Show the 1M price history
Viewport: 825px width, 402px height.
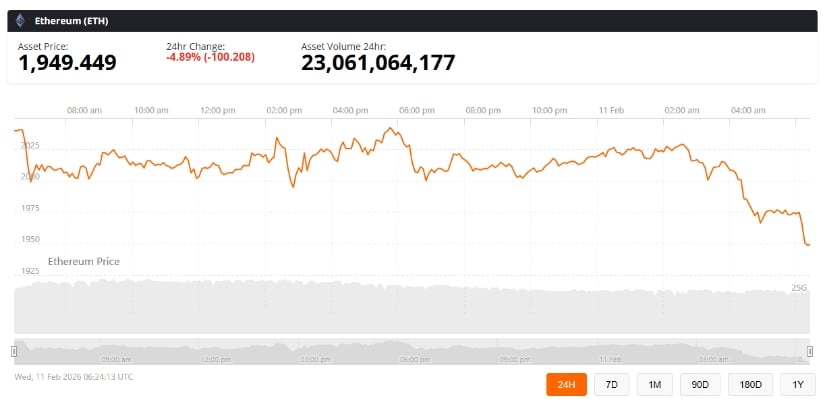coord(654,384)
